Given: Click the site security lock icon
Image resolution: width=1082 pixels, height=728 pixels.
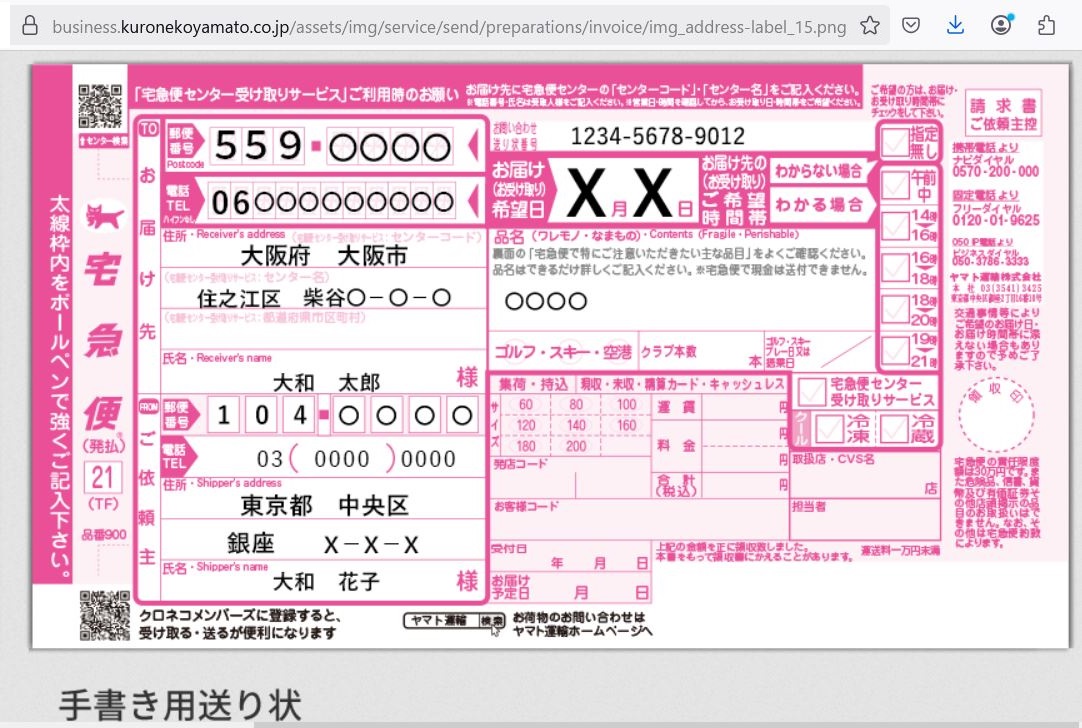Looking at the screenshot, I should pyautogui.click(x=30, y=26).
